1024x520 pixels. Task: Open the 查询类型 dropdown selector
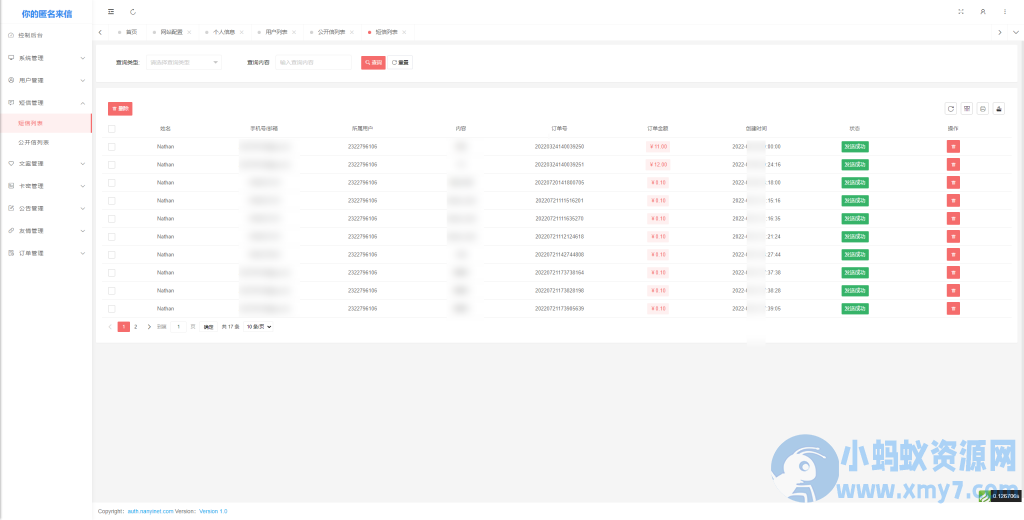(184, 62)
